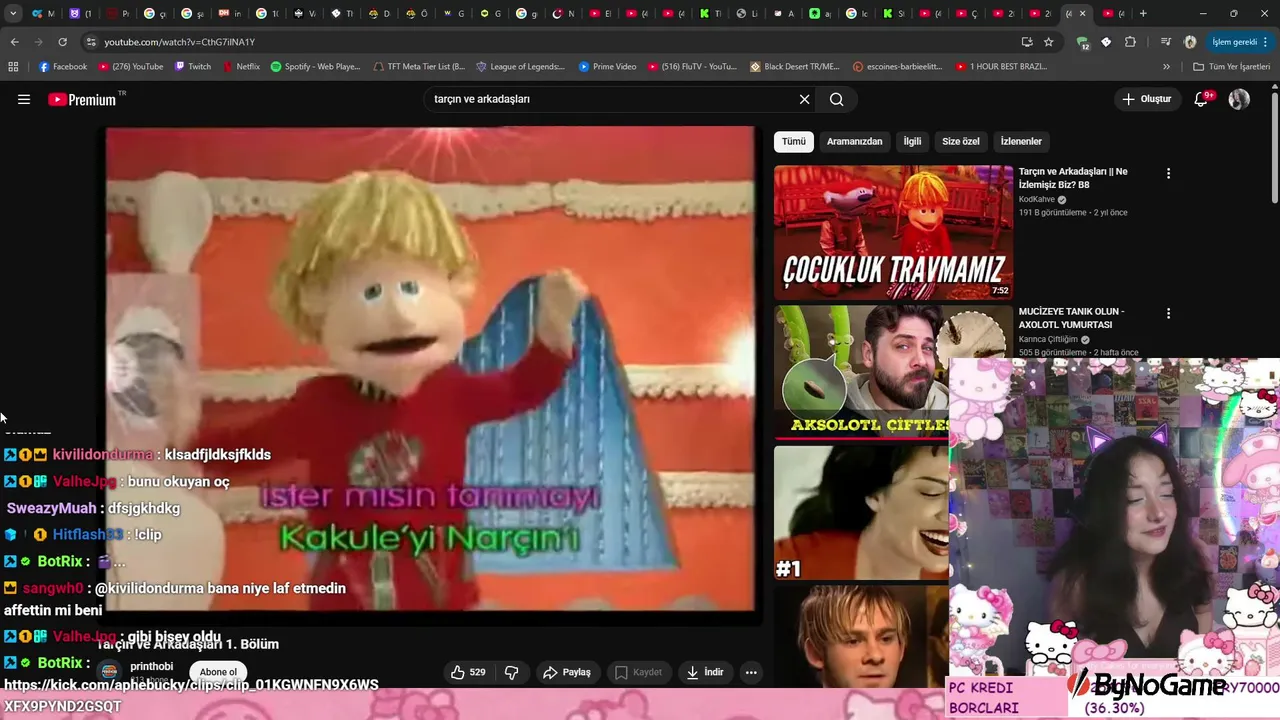Expand the bookmarks overflow chevron
Image resolution: width=1280 pixels, height=720 pixels.
point(1166,67)
